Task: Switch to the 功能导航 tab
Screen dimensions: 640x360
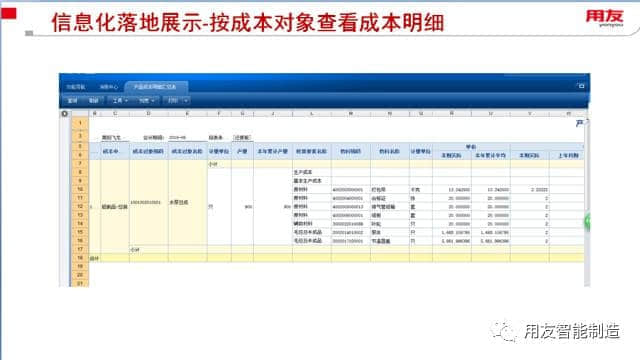Action: [76, 87]
